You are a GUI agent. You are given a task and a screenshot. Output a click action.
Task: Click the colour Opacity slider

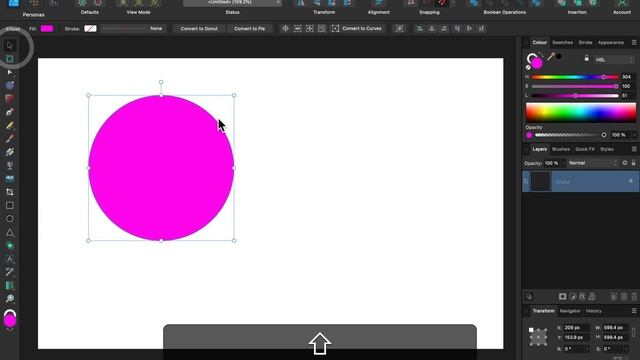(571, 135)
